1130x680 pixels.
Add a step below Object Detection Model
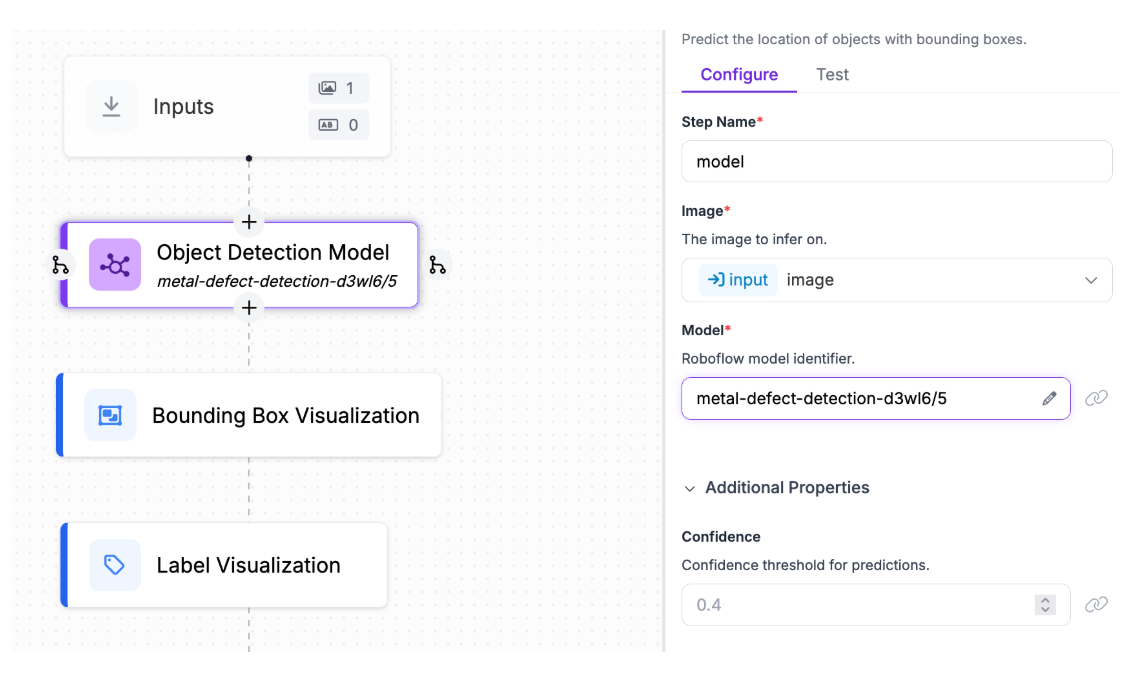click(x=249, y=307)
